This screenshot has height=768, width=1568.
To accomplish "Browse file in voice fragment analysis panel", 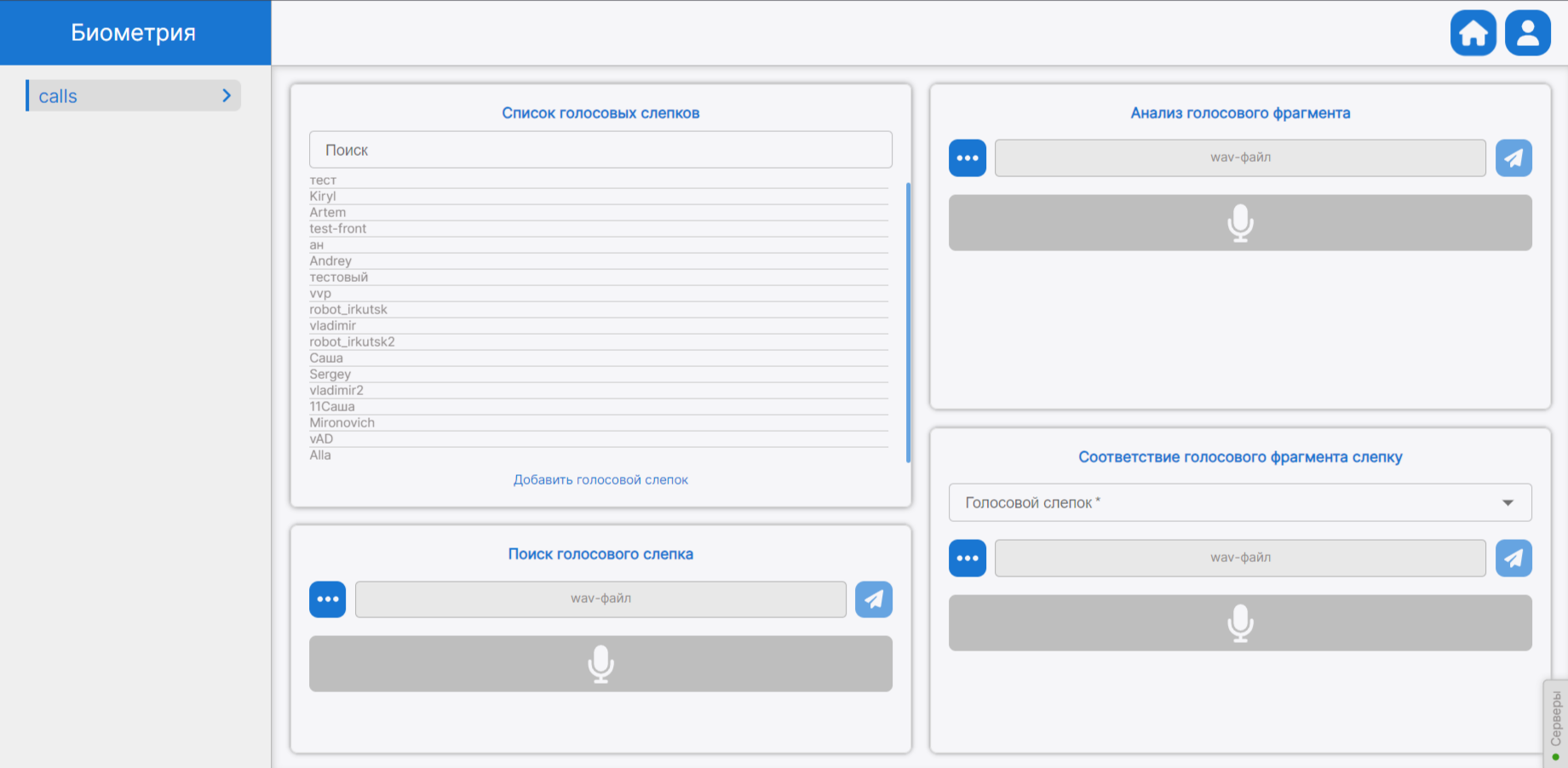I will (x=967, y=158).
